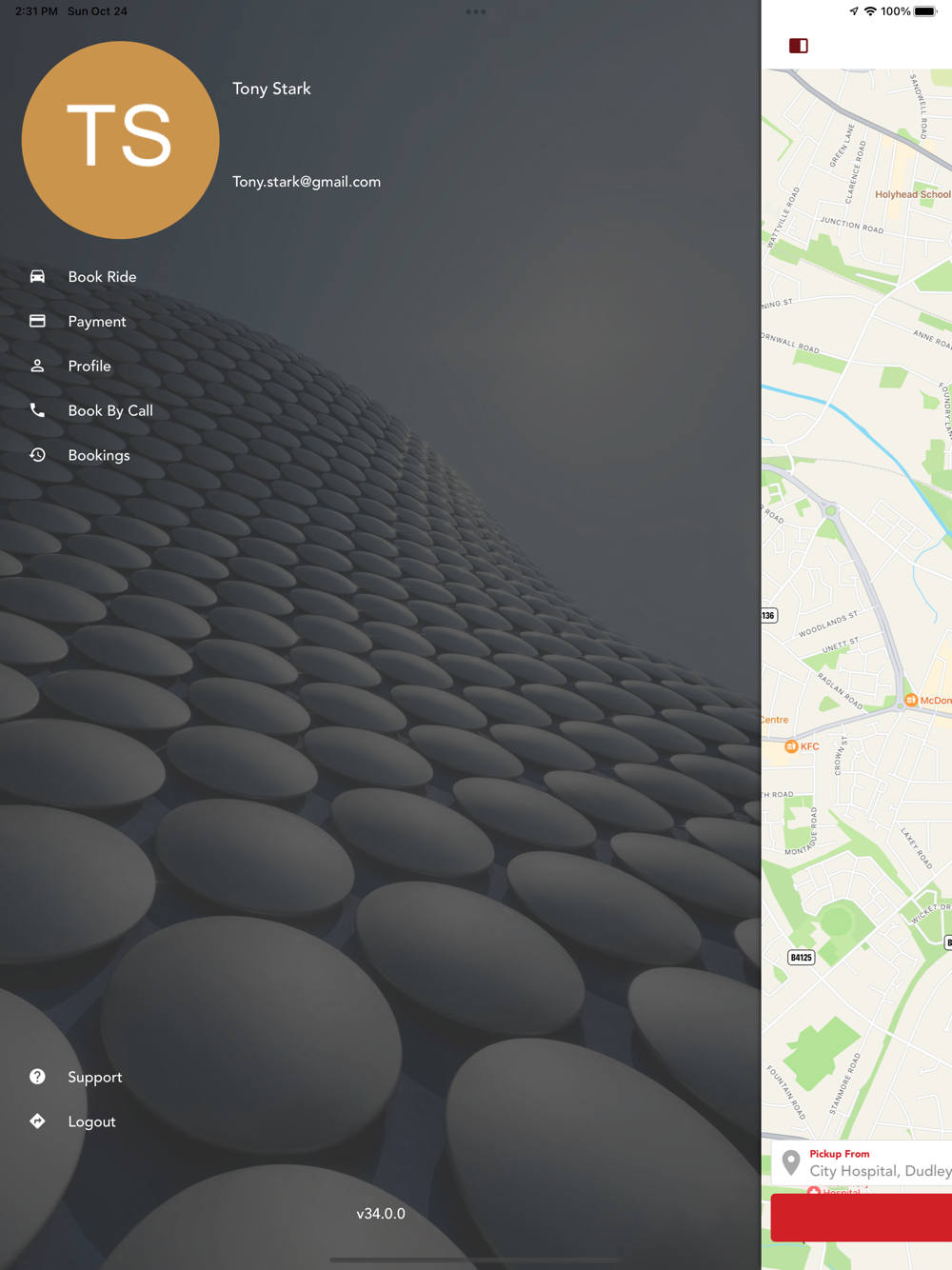Tap the credit card icon beside Payment
The width and height of the screenshot is (952, 1270).
point(37,322)
